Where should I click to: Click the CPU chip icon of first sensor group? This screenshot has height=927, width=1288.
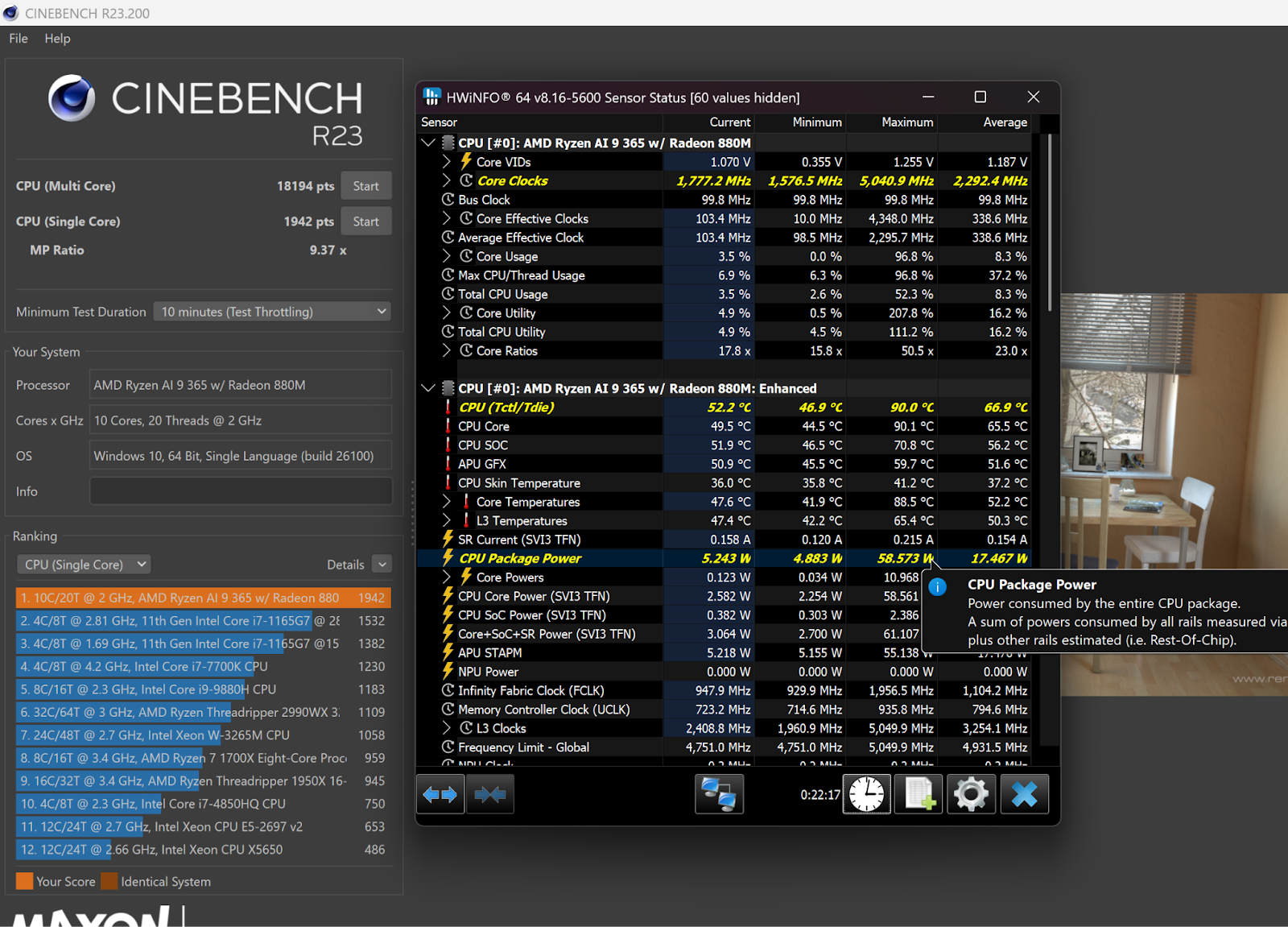click(448, 143)
